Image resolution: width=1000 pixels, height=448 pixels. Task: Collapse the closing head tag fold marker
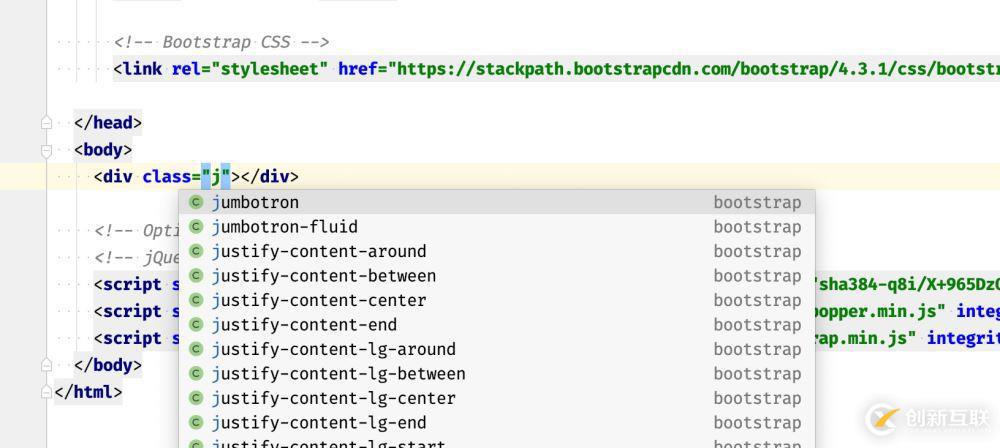coord(46,123)
